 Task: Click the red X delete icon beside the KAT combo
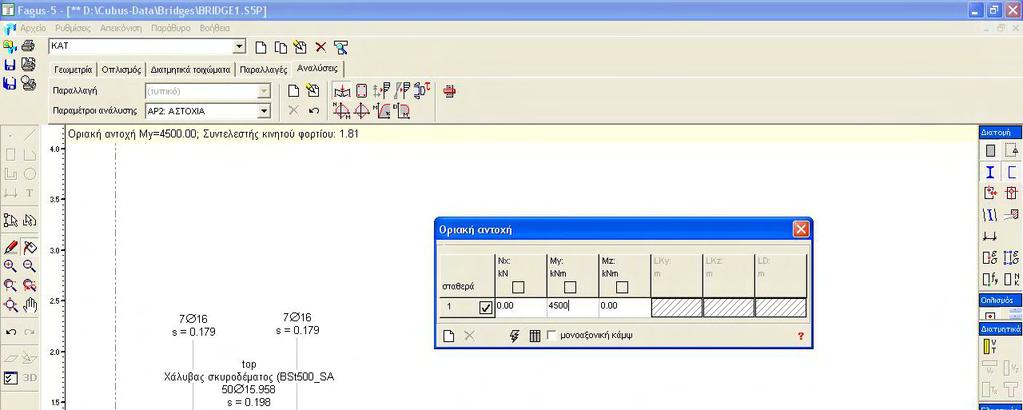coord(320,47)
